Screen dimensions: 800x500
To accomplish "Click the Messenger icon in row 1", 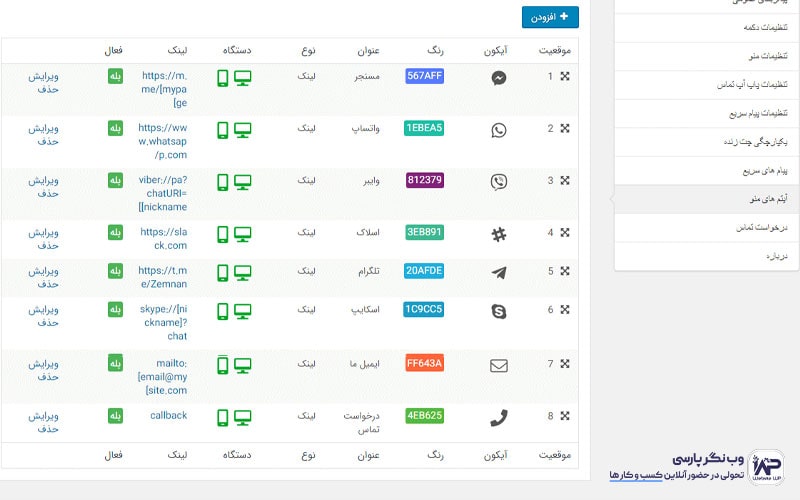I will click(498, 78).
